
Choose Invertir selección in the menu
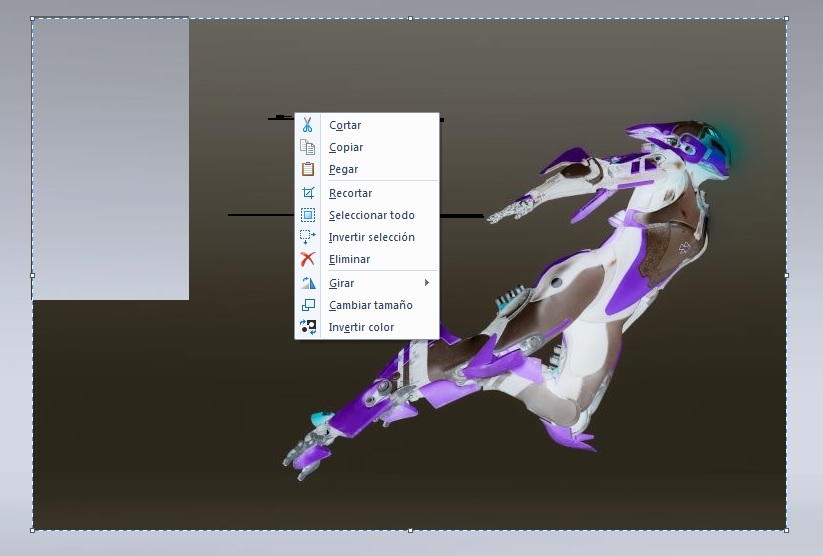[367, 237]
